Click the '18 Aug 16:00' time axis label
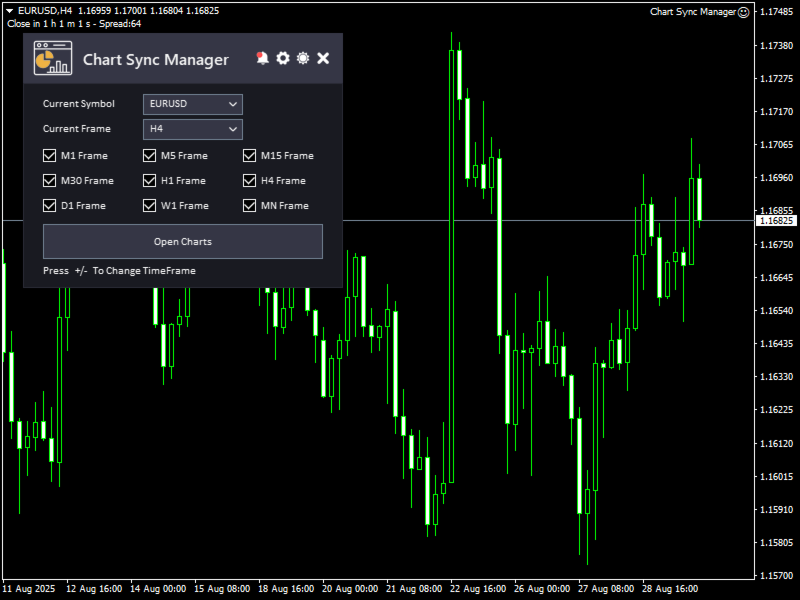The height and width of the screenshot is (600, 800). click(x=286, y=589)
